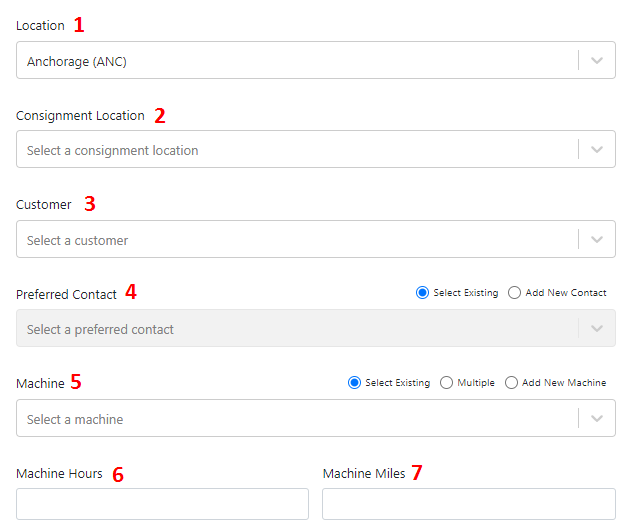
Task: Focus the Machine Hours input field
Action: tap(163, 504)
